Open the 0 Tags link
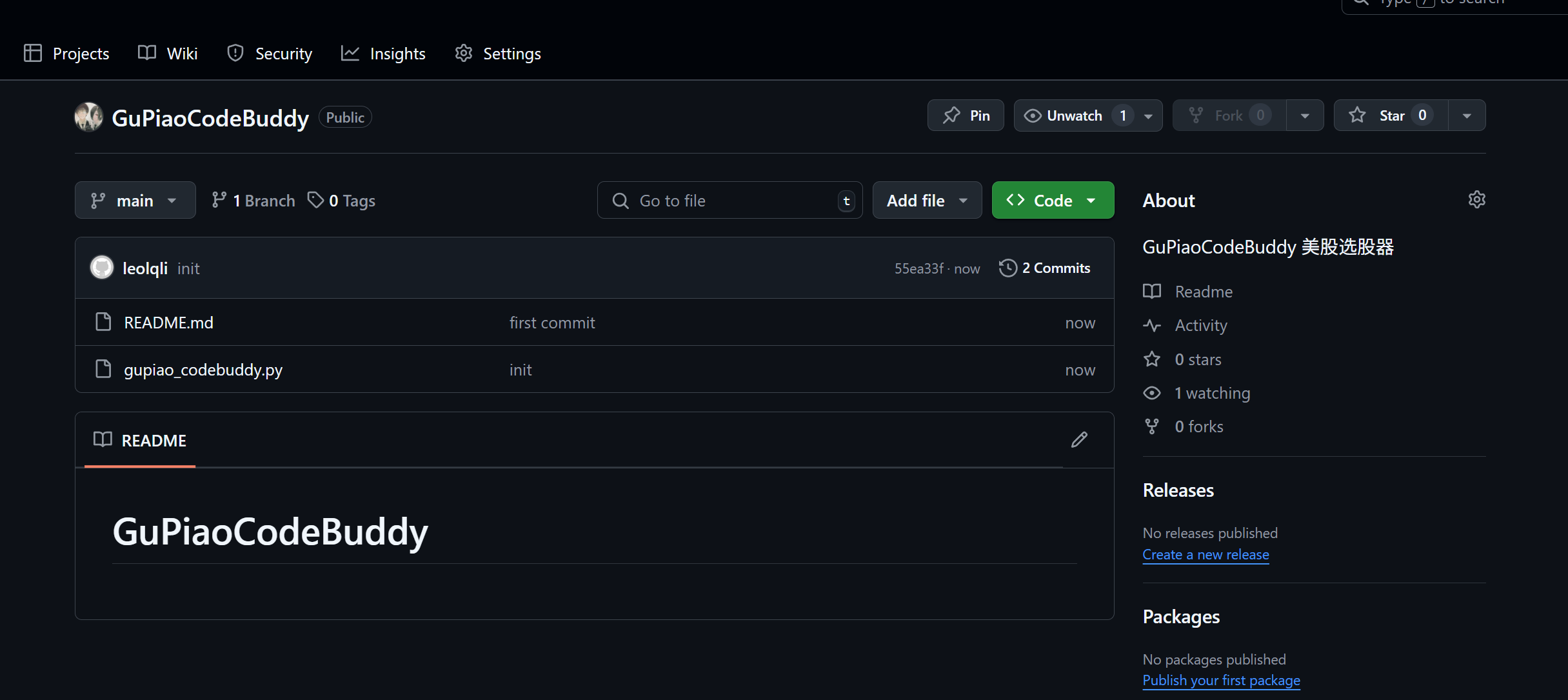1568x700 pixels. point(342,201)
